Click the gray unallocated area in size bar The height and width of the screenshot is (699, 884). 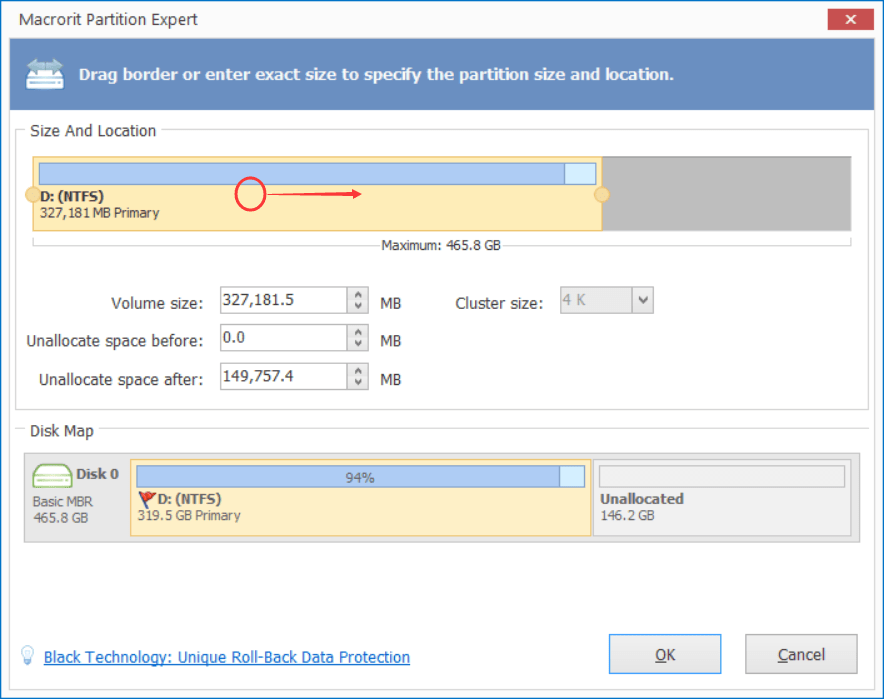[727, 193]
